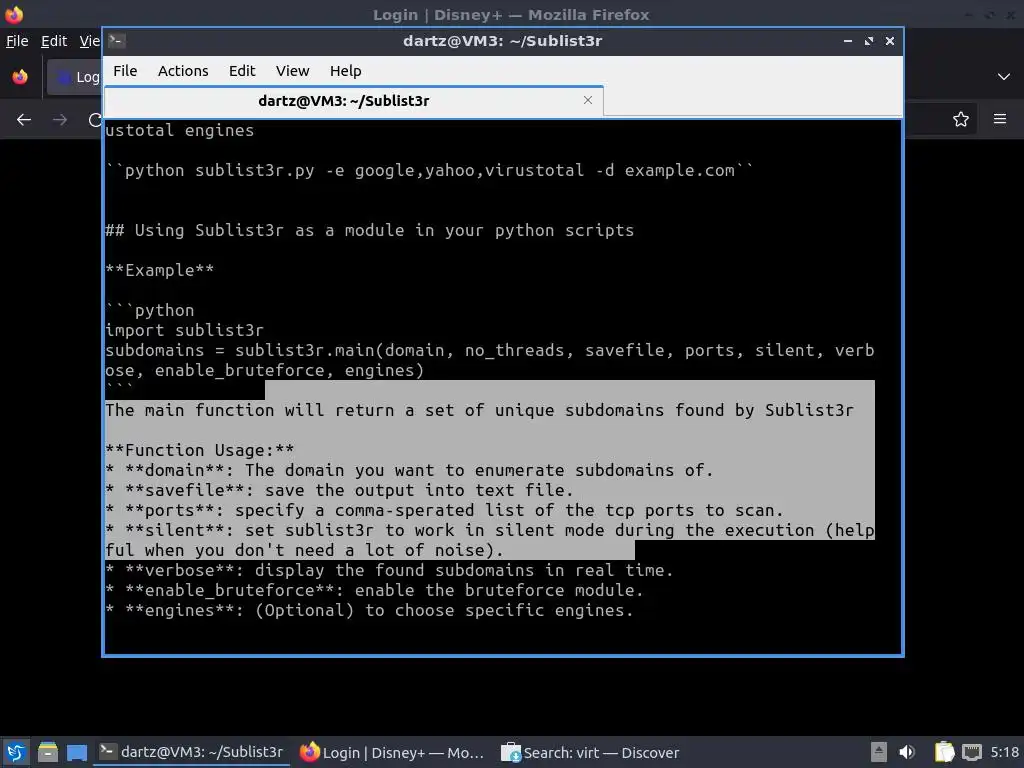The width and height of the screenshot is (1024, 768).
Task: Maximize the terminal window
Action: click(x=869, y=40)
